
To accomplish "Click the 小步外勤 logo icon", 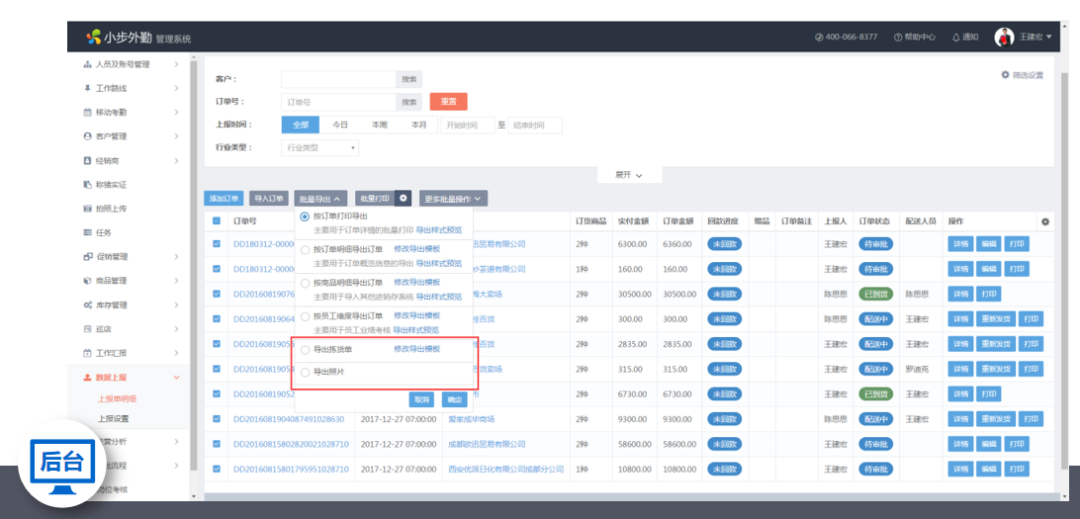I will [93, 37].
